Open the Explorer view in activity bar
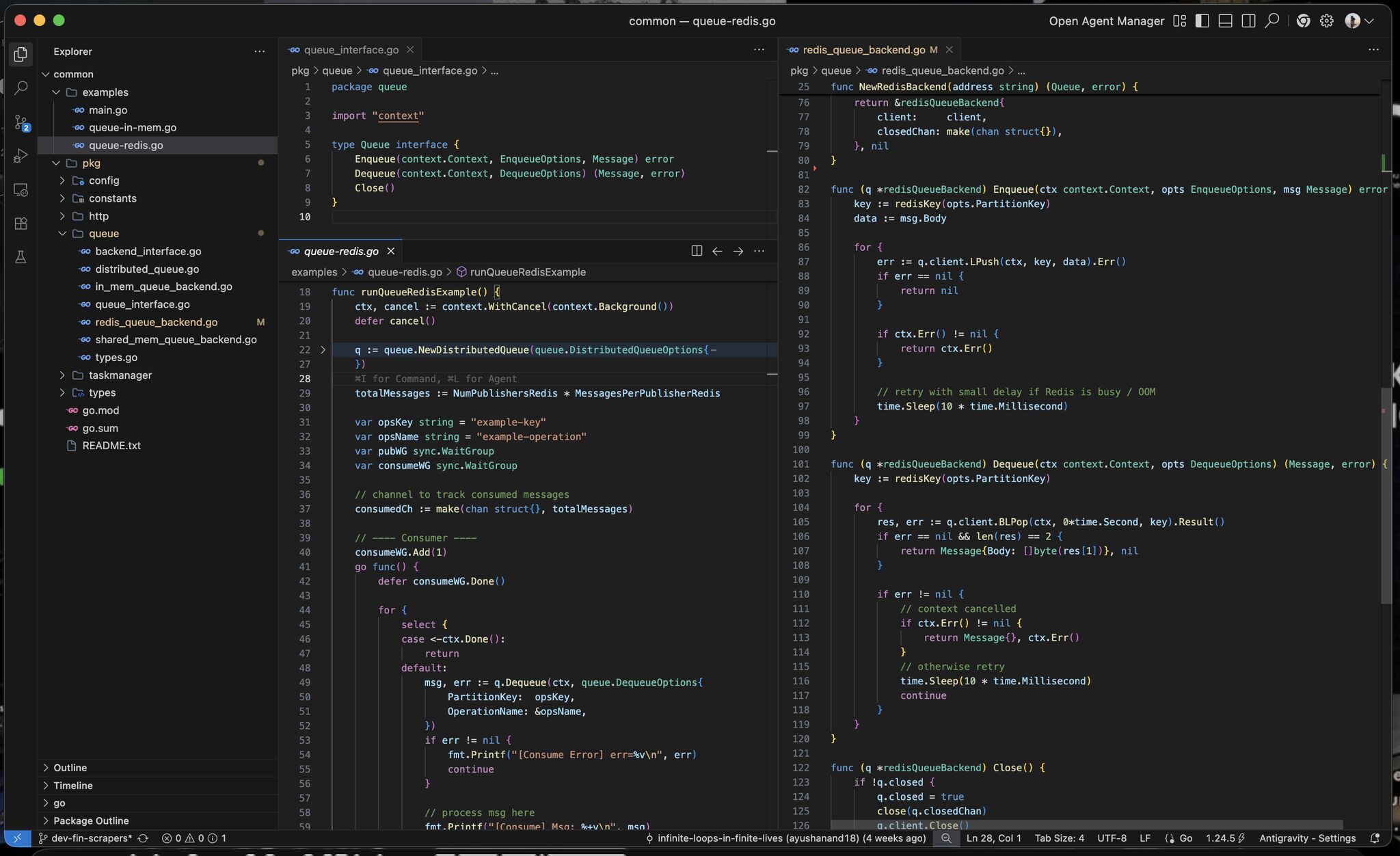 [x=21, y=53]
